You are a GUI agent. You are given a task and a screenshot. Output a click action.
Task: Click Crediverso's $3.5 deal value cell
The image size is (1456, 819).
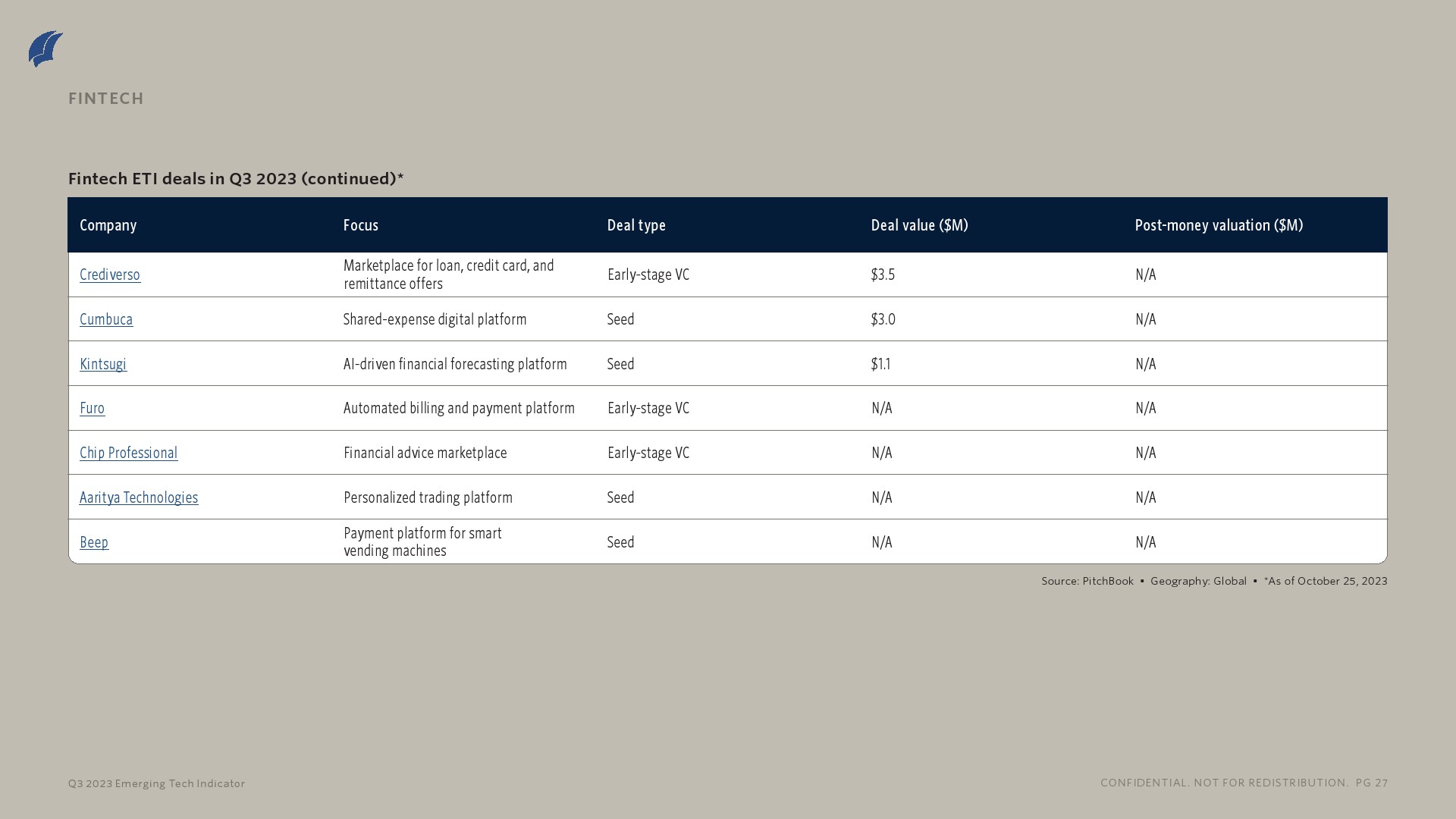coord(883,275)
